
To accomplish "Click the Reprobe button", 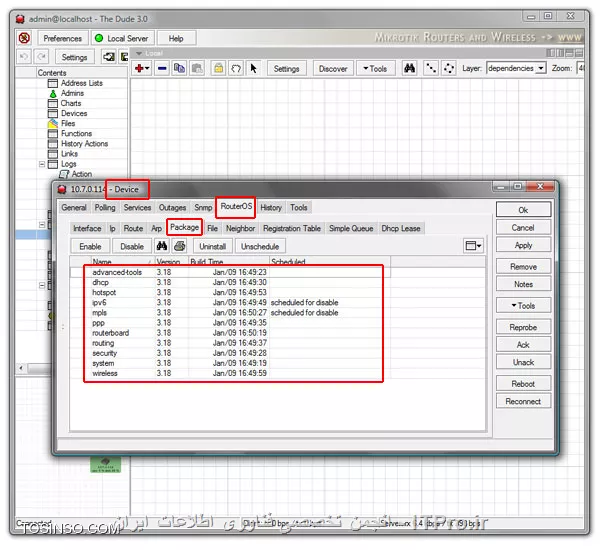I will pos(523,327).
